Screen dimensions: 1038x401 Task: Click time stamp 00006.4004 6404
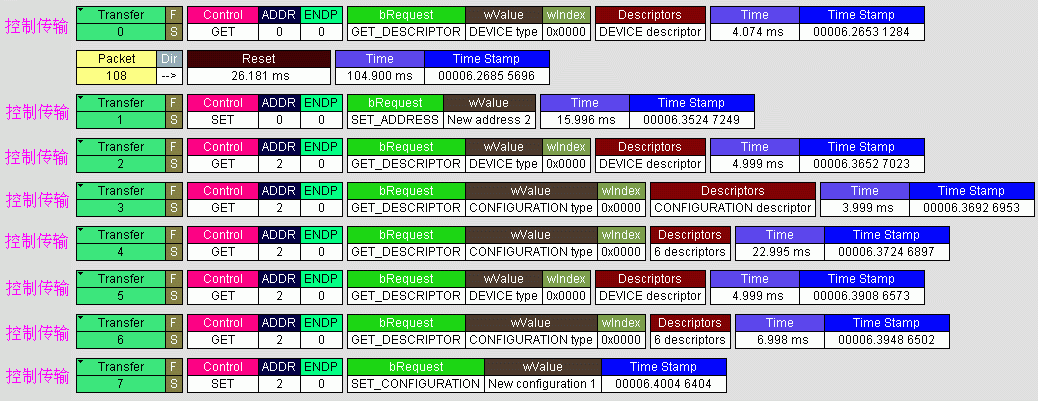pos(663,384)
